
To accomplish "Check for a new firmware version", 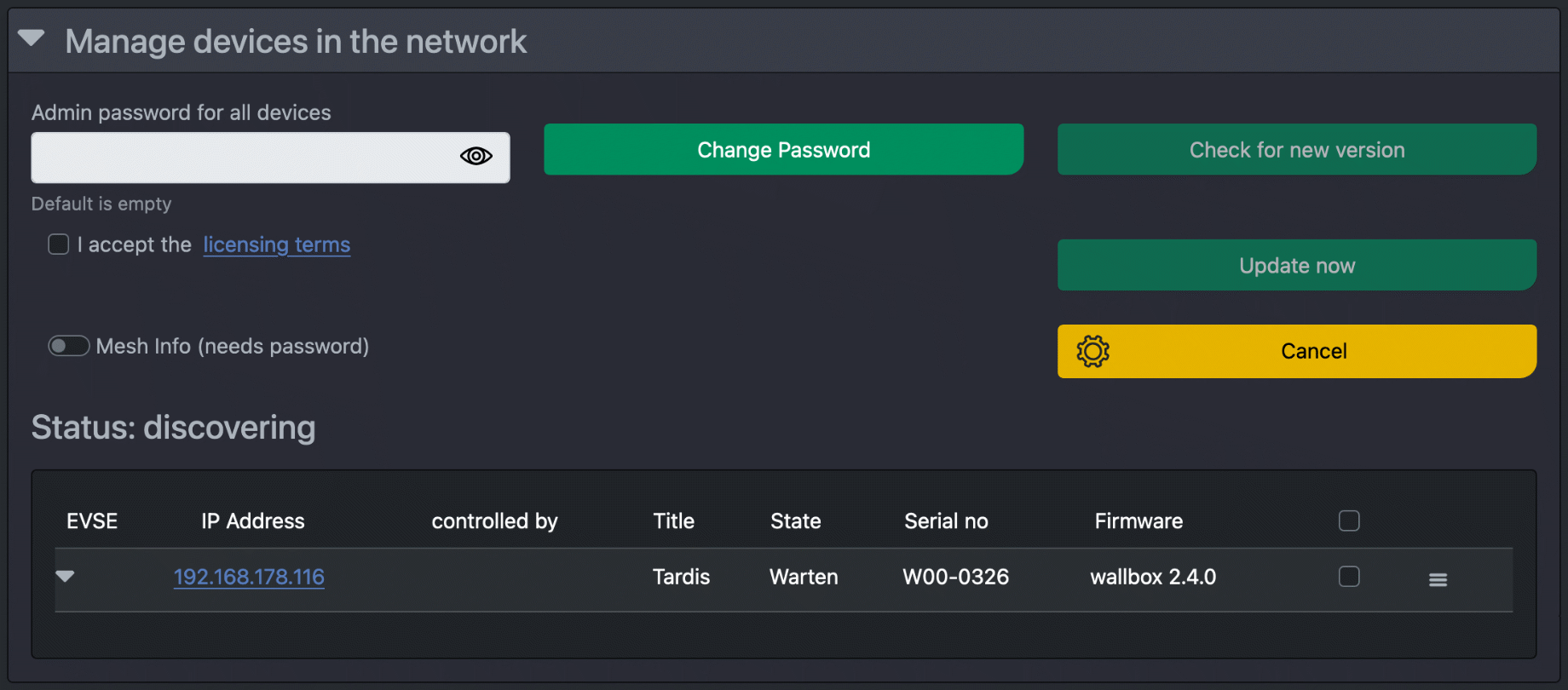I will coord(1296,149).
